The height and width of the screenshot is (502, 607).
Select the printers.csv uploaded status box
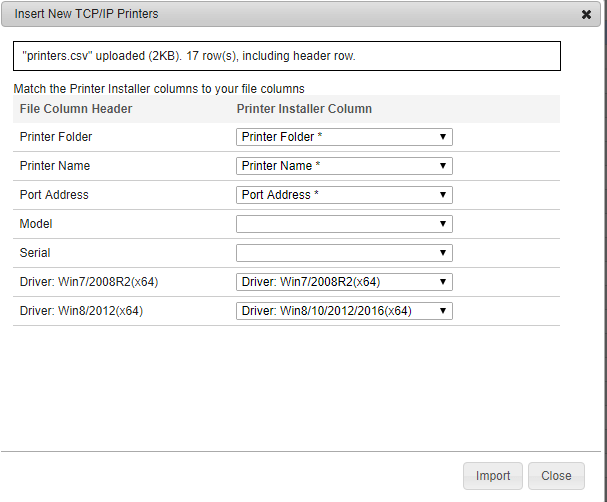tap(287, 56)
